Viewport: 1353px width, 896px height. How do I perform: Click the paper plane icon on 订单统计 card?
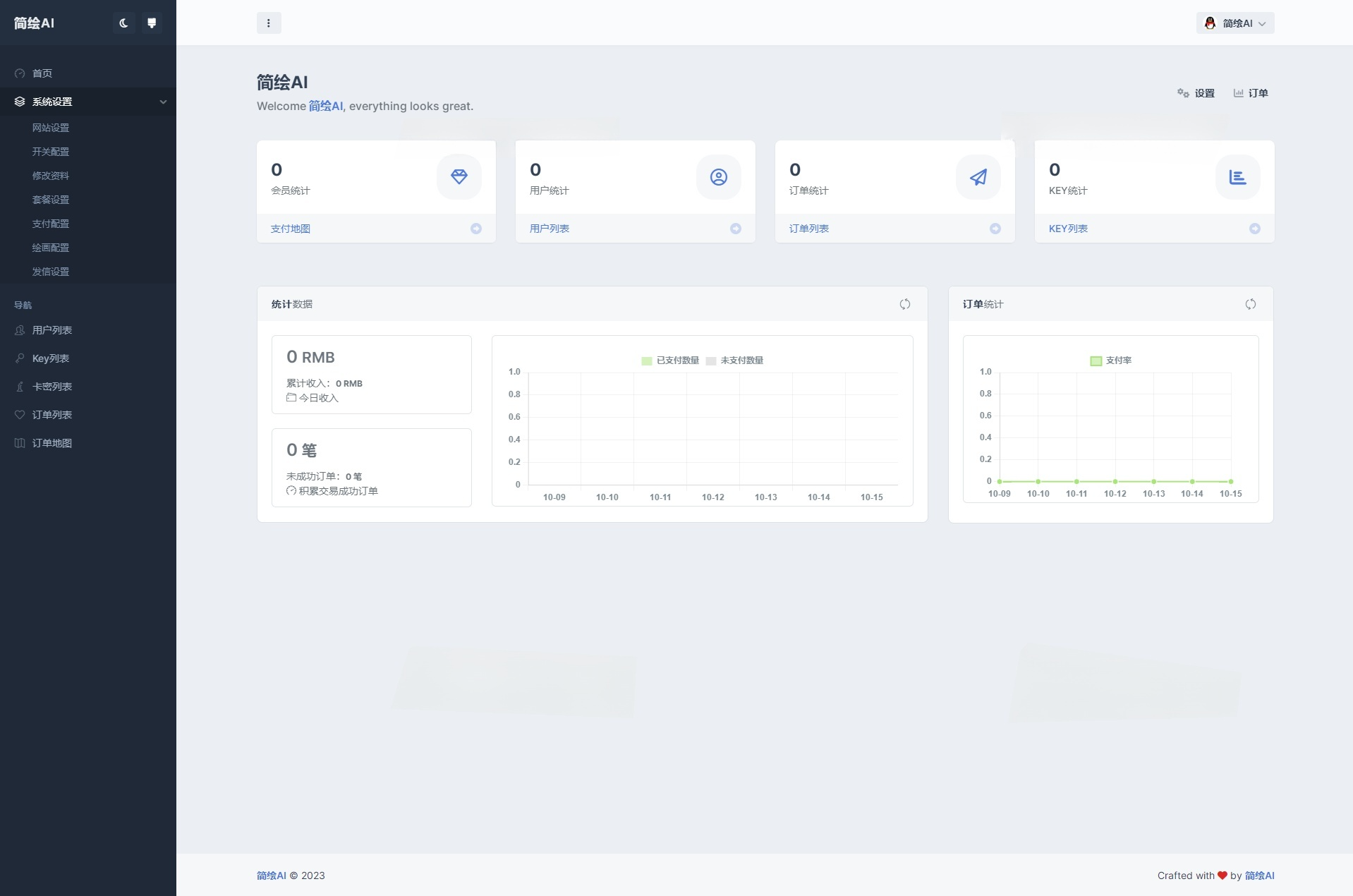[x=978, y=176]
